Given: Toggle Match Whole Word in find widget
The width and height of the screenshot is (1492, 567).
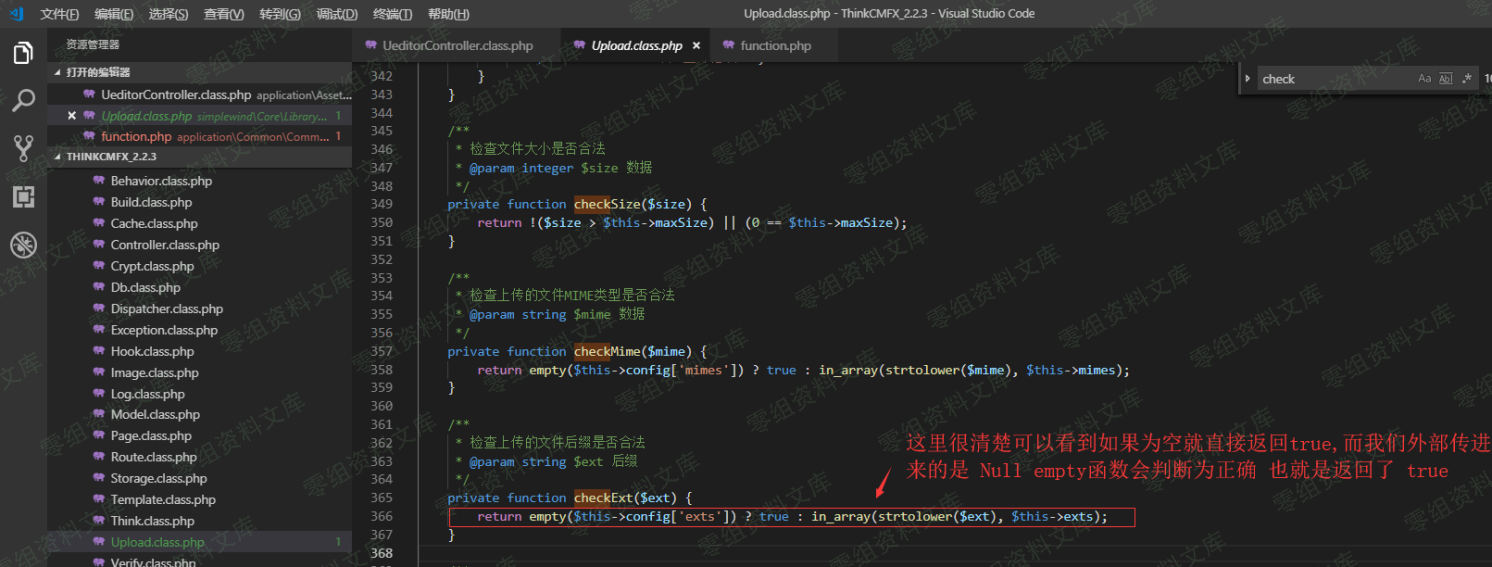Looking at the screenshot, I should pyautogui.click(x=1446, y=78).
